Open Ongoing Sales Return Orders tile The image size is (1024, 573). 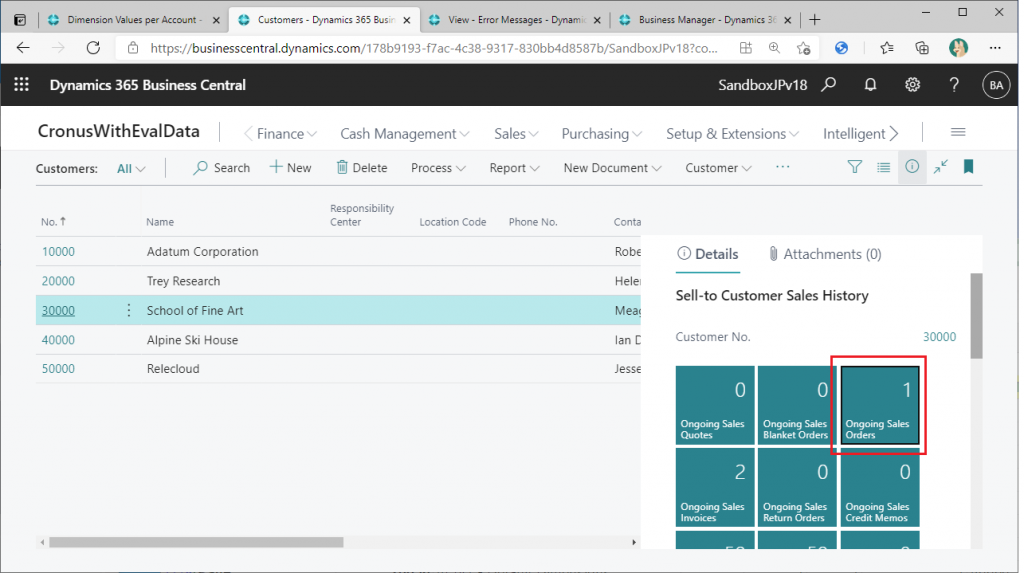click(797, 487)
